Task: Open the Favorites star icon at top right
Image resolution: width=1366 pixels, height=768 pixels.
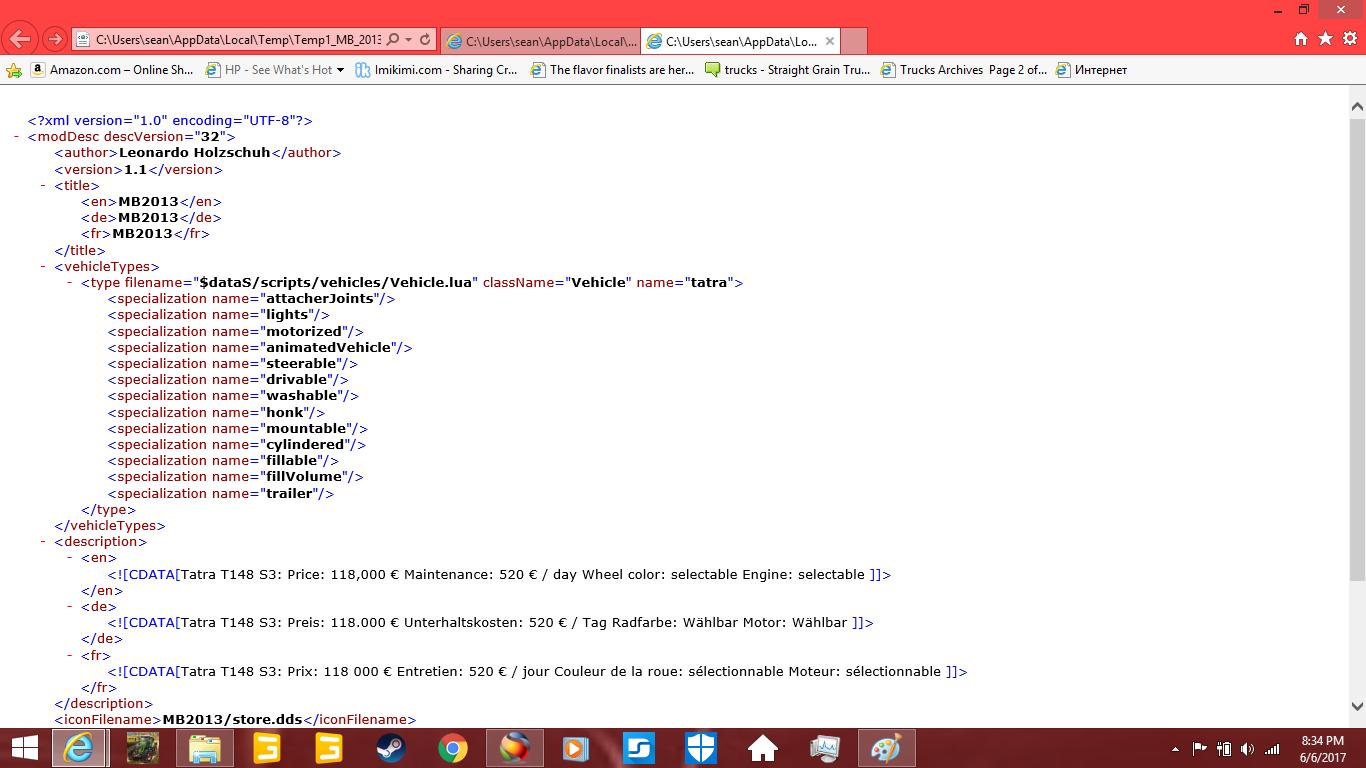Action: coord(1325,39)
